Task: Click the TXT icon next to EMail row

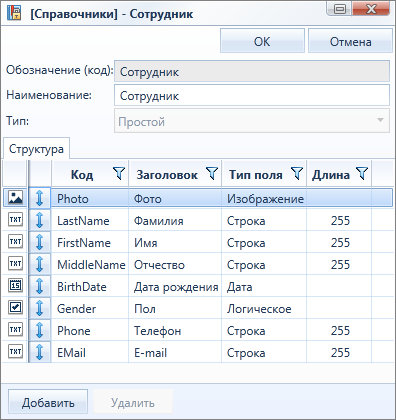Action: coord(15,351)
